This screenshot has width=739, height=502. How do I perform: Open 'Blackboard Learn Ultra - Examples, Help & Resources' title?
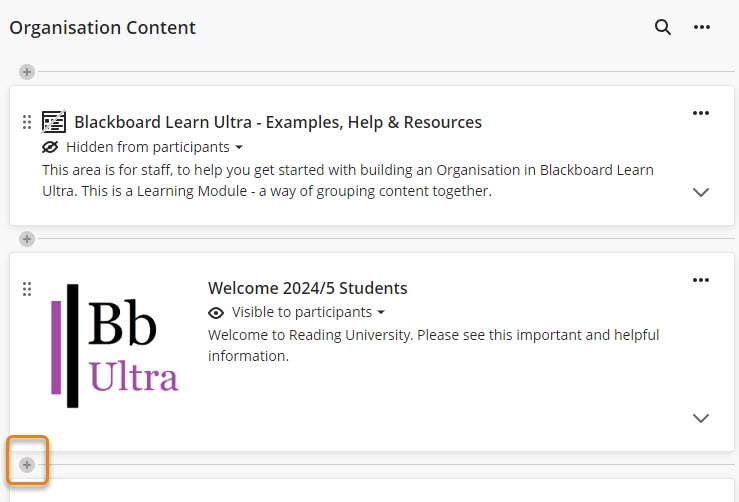278,123
